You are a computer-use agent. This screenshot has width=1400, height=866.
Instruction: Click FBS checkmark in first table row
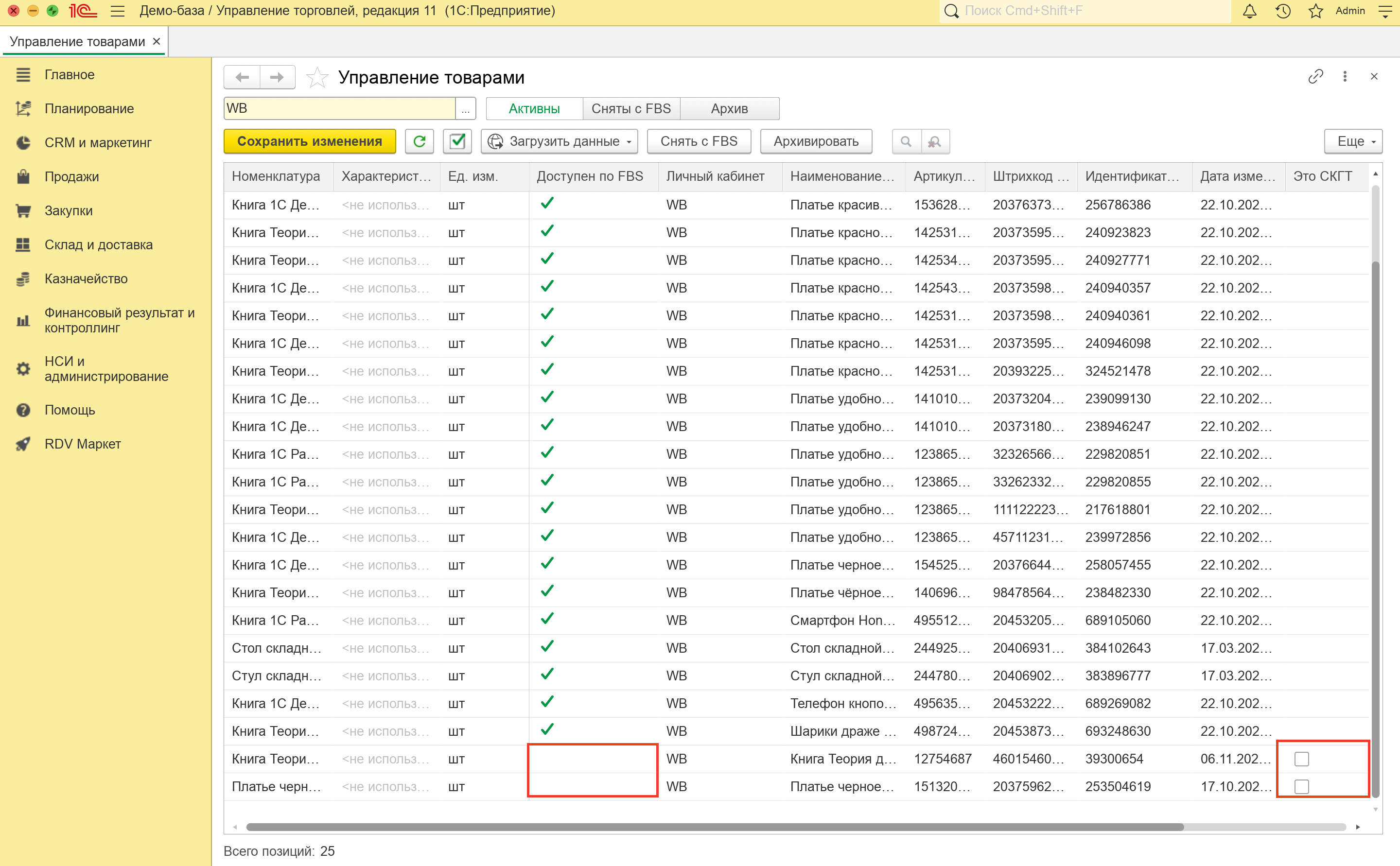(x=547, y=203)
